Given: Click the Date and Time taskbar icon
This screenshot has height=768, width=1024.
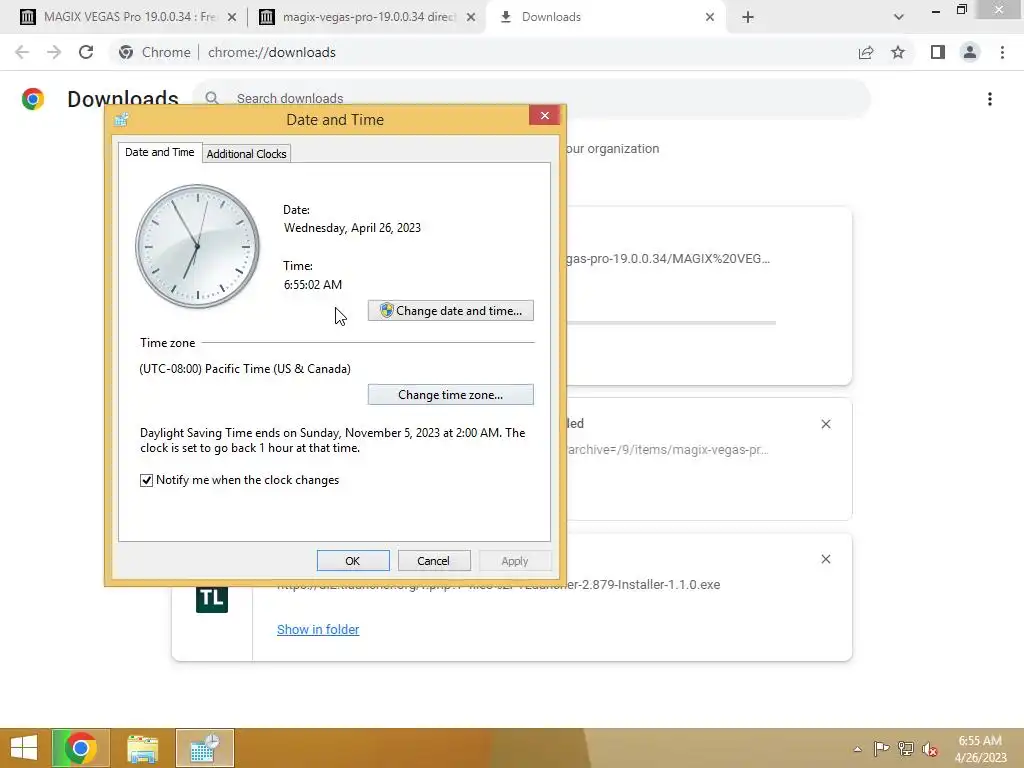Looking at the screenshot, I should coord(204,748).
